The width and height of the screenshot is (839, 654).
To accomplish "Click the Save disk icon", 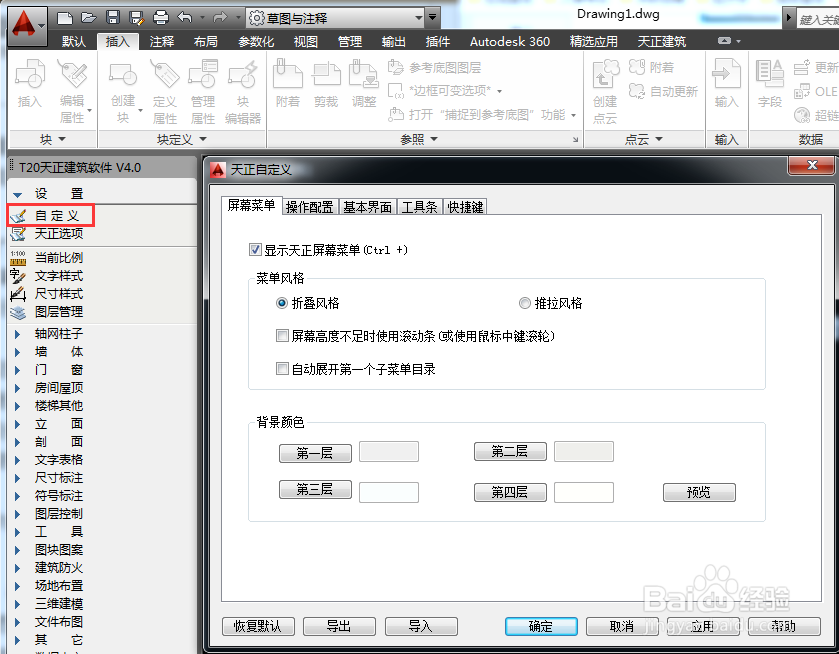I will click(x=113, y=18).
